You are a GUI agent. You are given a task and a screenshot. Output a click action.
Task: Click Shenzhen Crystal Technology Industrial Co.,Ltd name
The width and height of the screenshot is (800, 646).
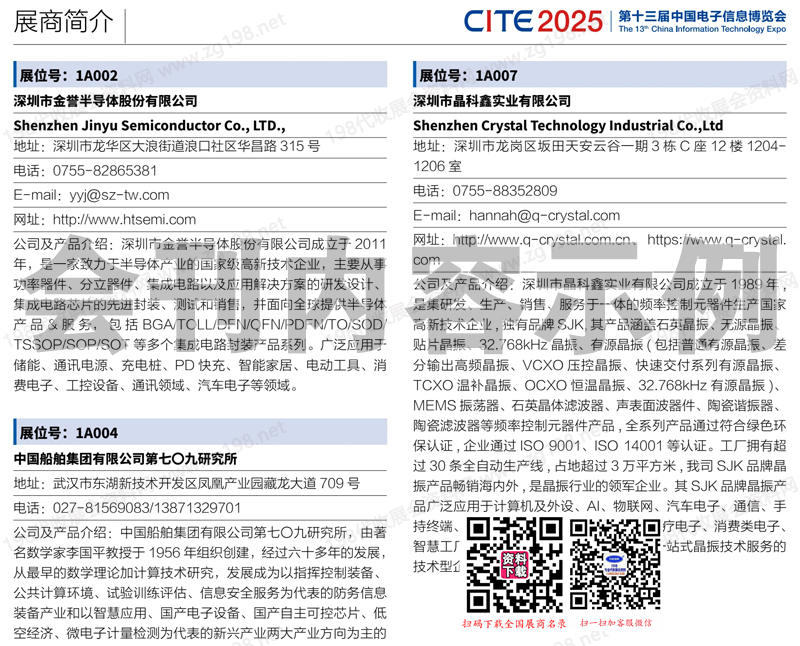(x=567, y=126)
